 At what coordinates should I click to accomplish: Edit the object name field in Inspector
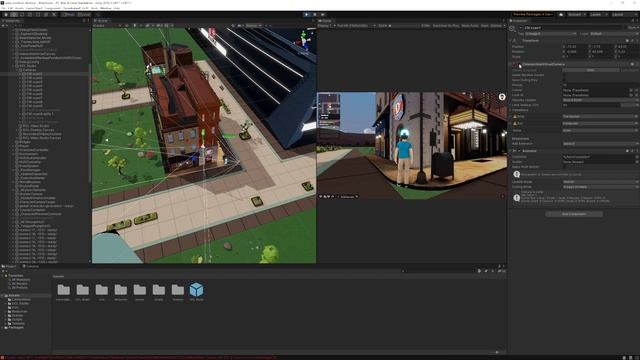click(574, 28)
